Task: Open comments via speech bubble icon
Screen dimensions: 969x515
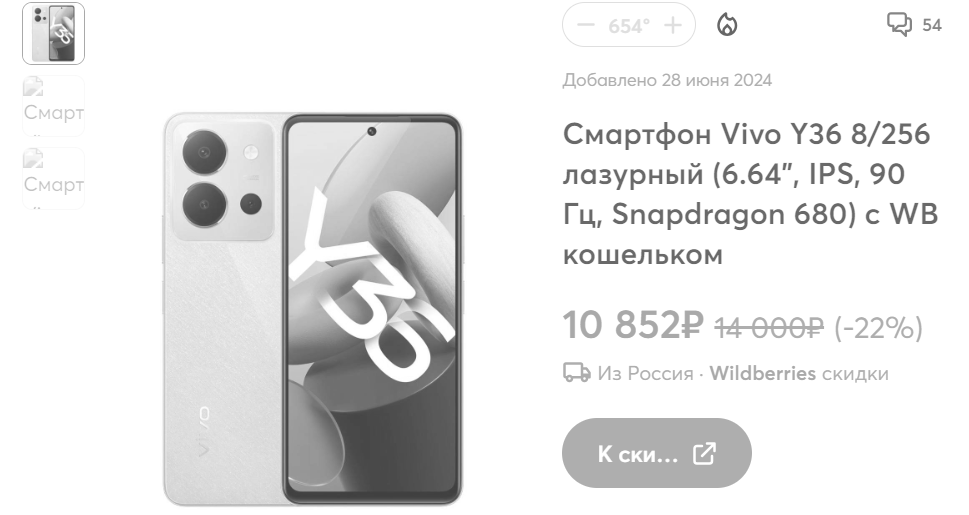Action: point(899,25)
